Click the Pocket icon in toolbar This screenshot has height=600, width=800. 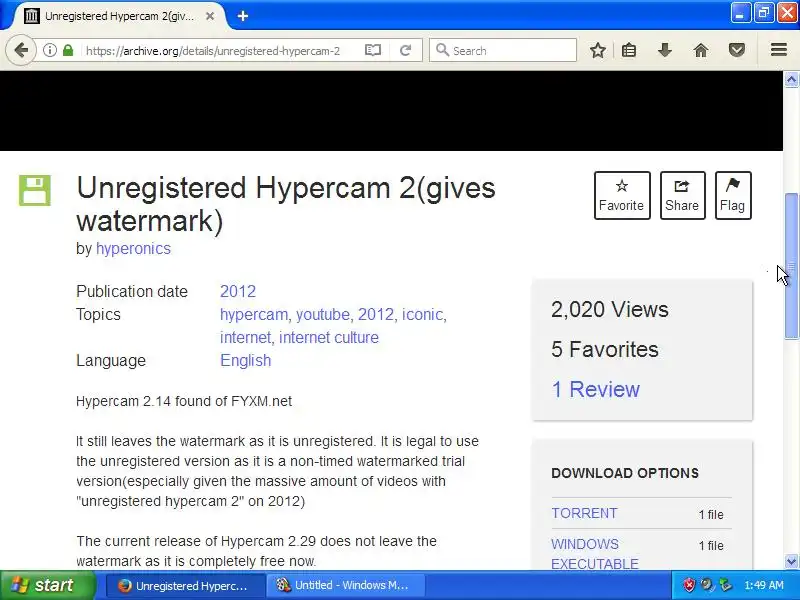coord(736,50)
